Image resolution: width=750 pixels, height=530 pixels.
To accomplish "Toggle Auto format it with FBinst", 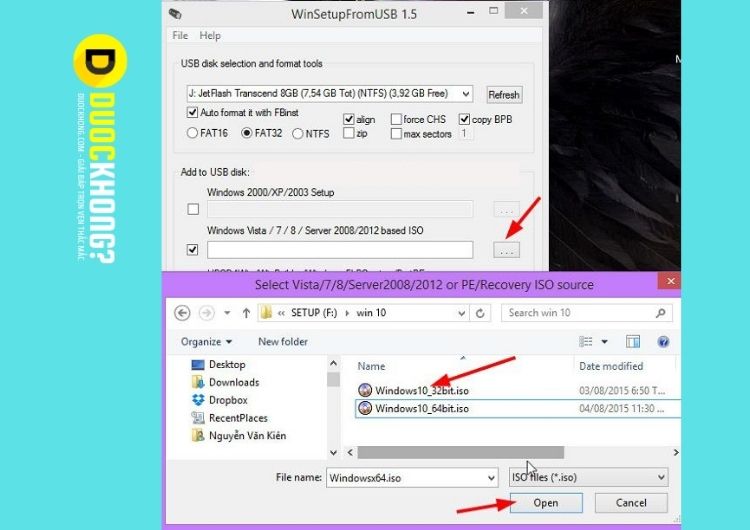I will pos(192,112).
